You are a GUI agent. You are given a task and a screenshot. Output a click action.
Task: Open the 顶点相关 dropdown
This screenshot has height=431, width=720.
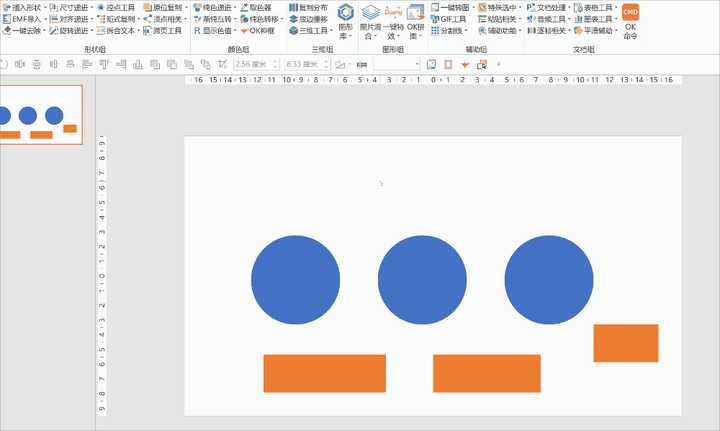(x=165, y=19)
